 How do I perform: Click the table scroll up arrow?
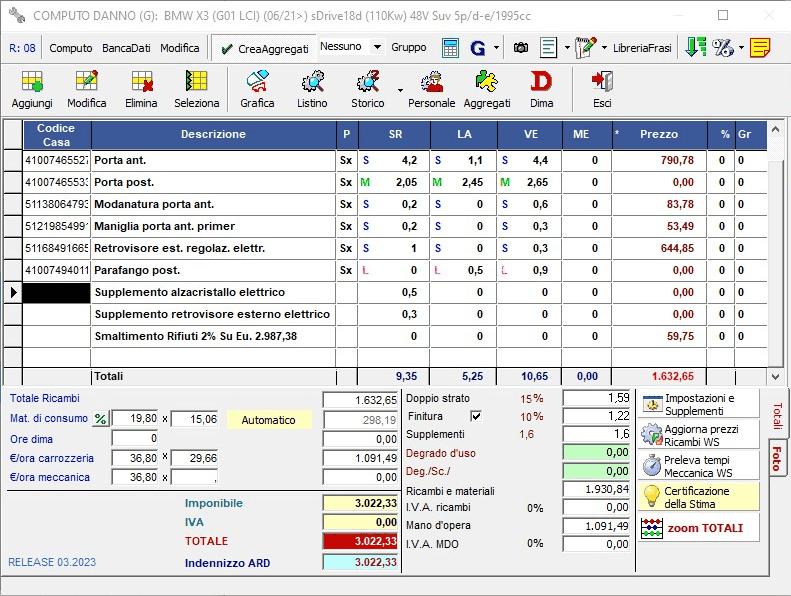[775, 130]
